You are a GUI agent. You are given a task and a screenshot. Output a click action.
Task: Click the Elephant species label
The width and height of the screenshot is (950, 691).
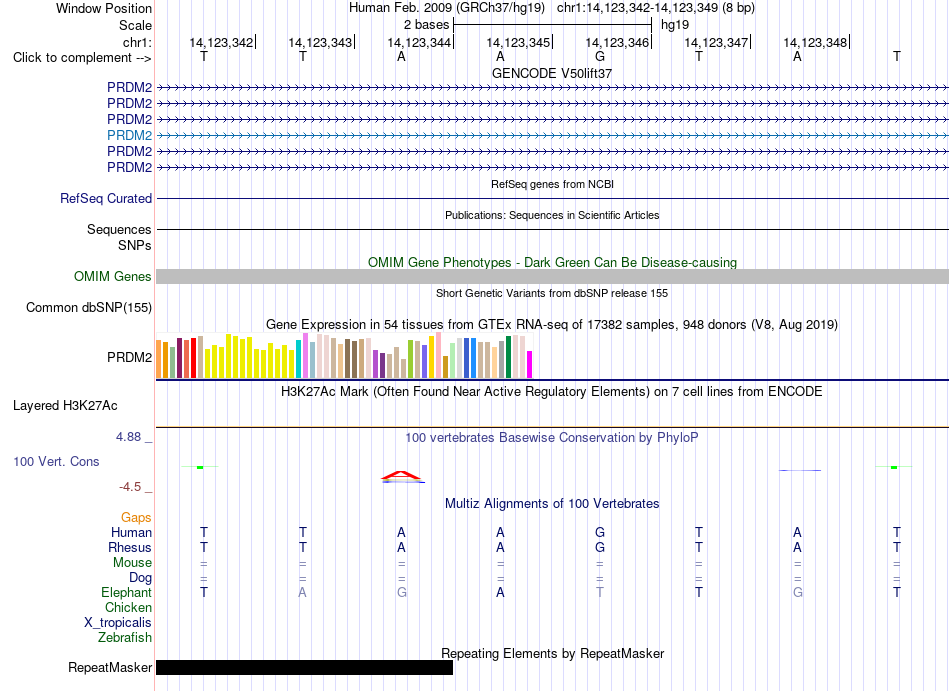point(126,592)
